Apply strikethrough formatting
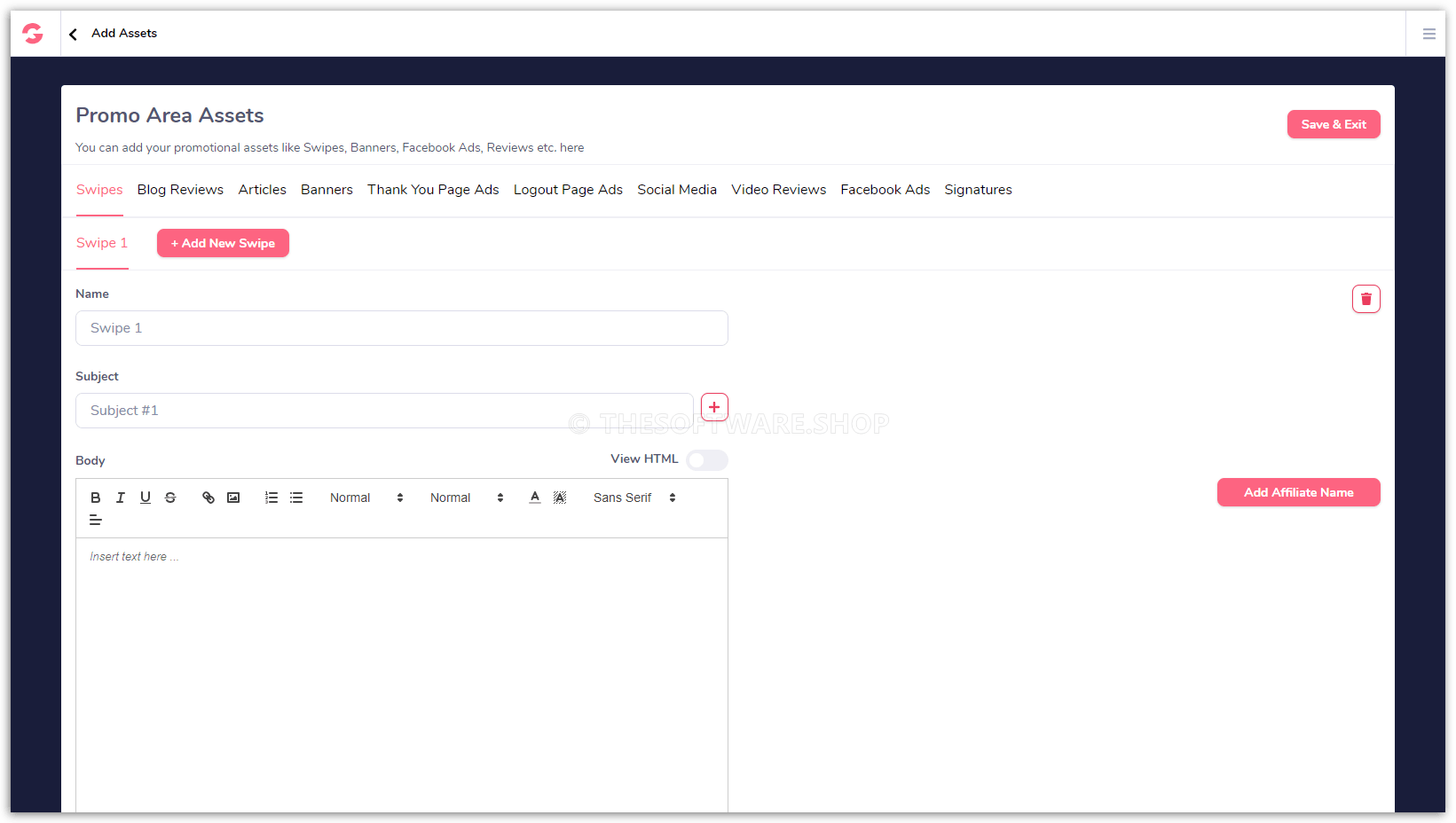 point(170,498)
